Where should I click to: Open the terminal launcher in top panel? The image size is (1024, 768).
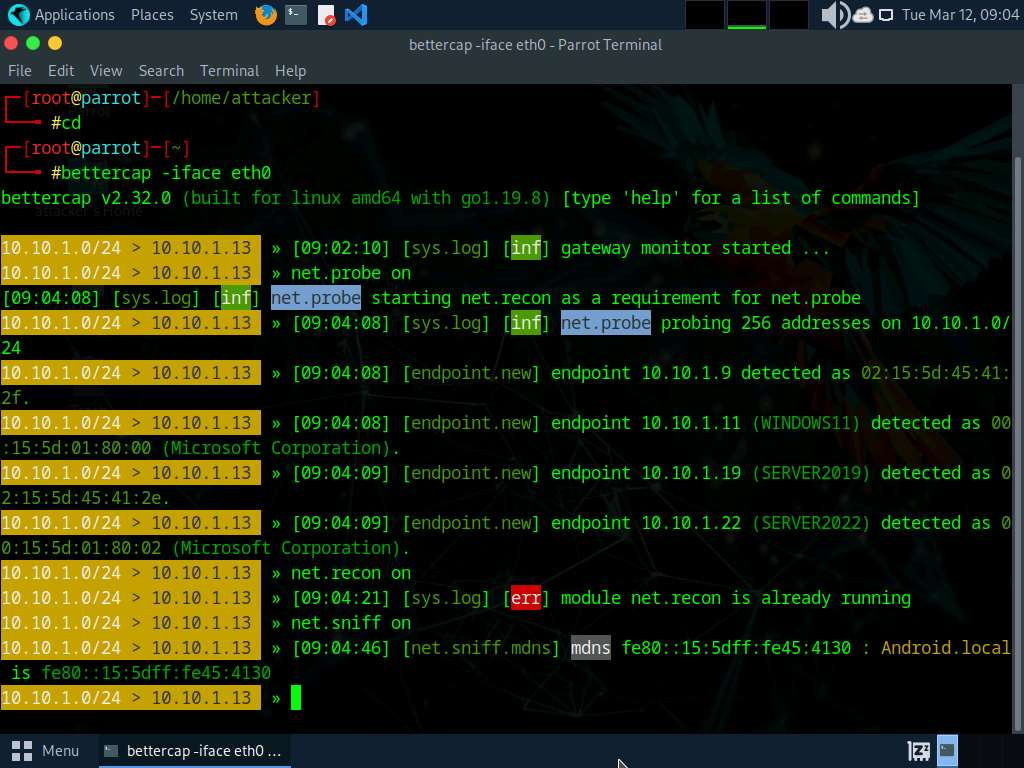click(295, 15)
